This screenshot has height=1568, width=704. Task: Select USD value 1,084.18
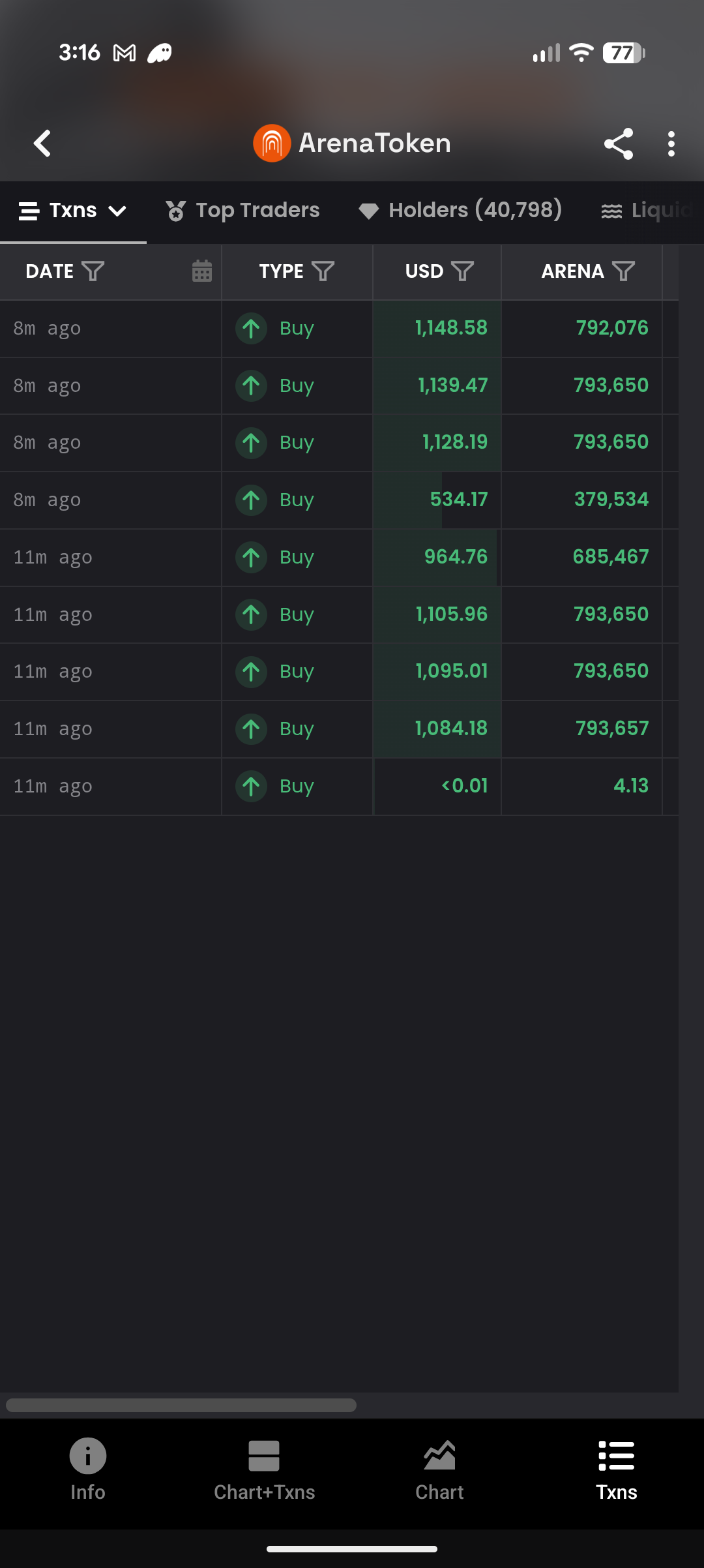point(451,729)
